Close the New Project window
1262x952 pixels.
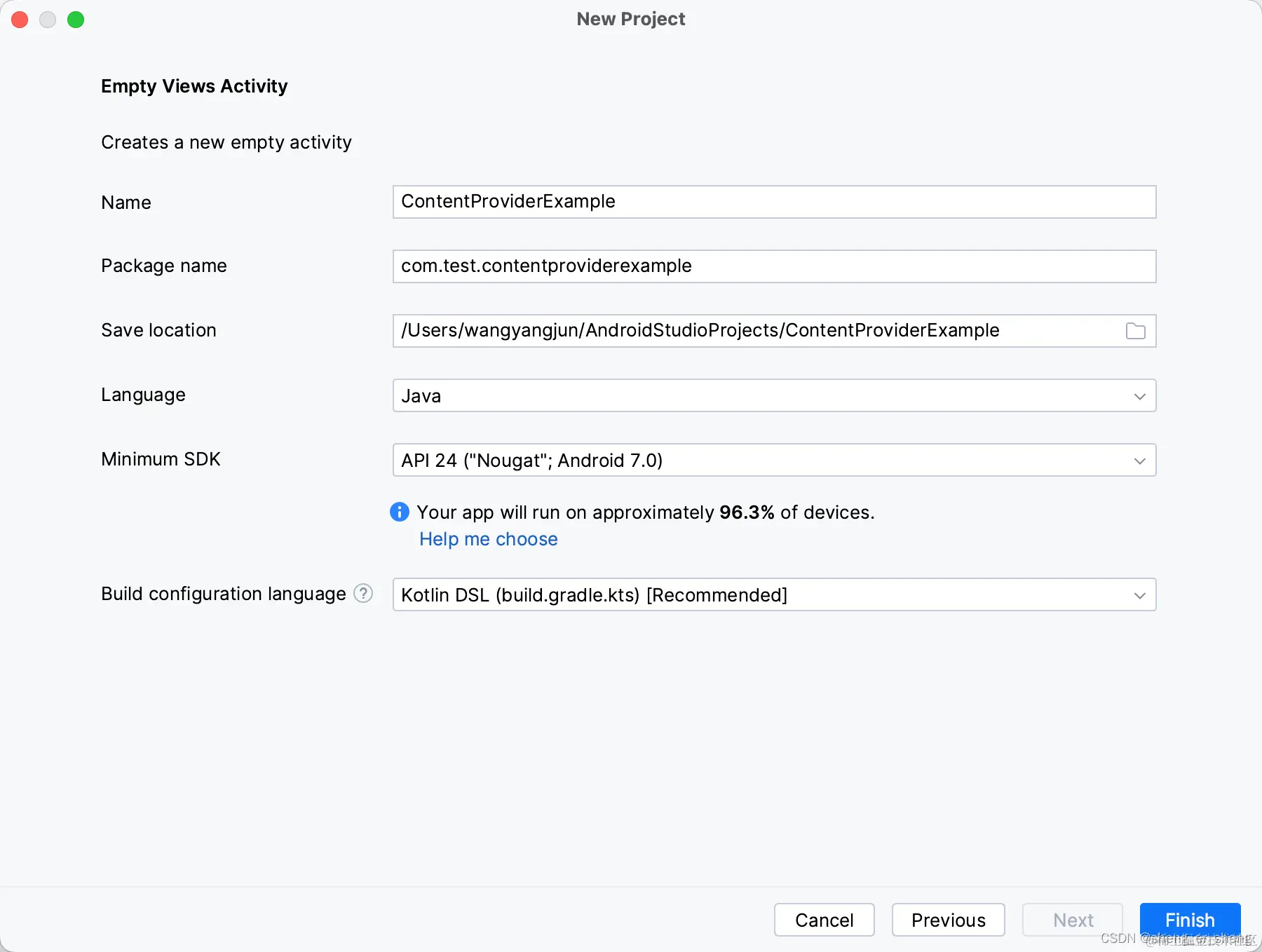20,20
